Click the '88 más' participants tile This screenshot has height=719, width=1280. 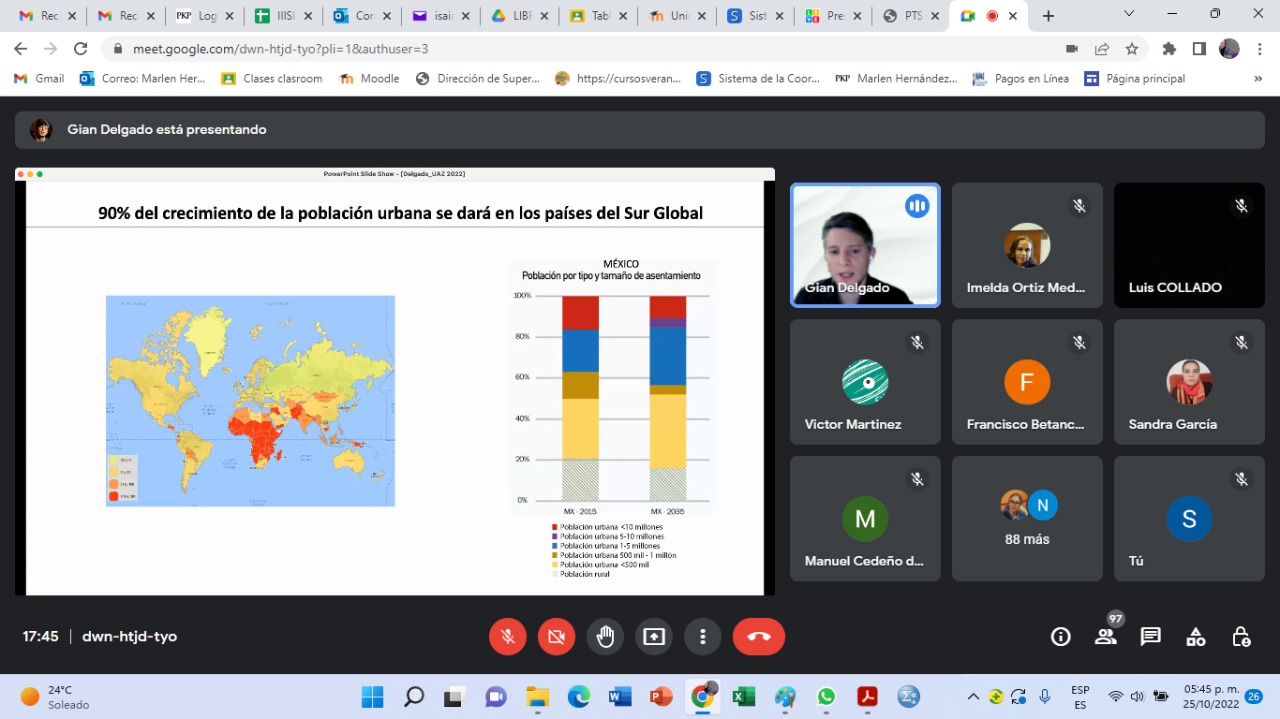tap(1027, 518)
